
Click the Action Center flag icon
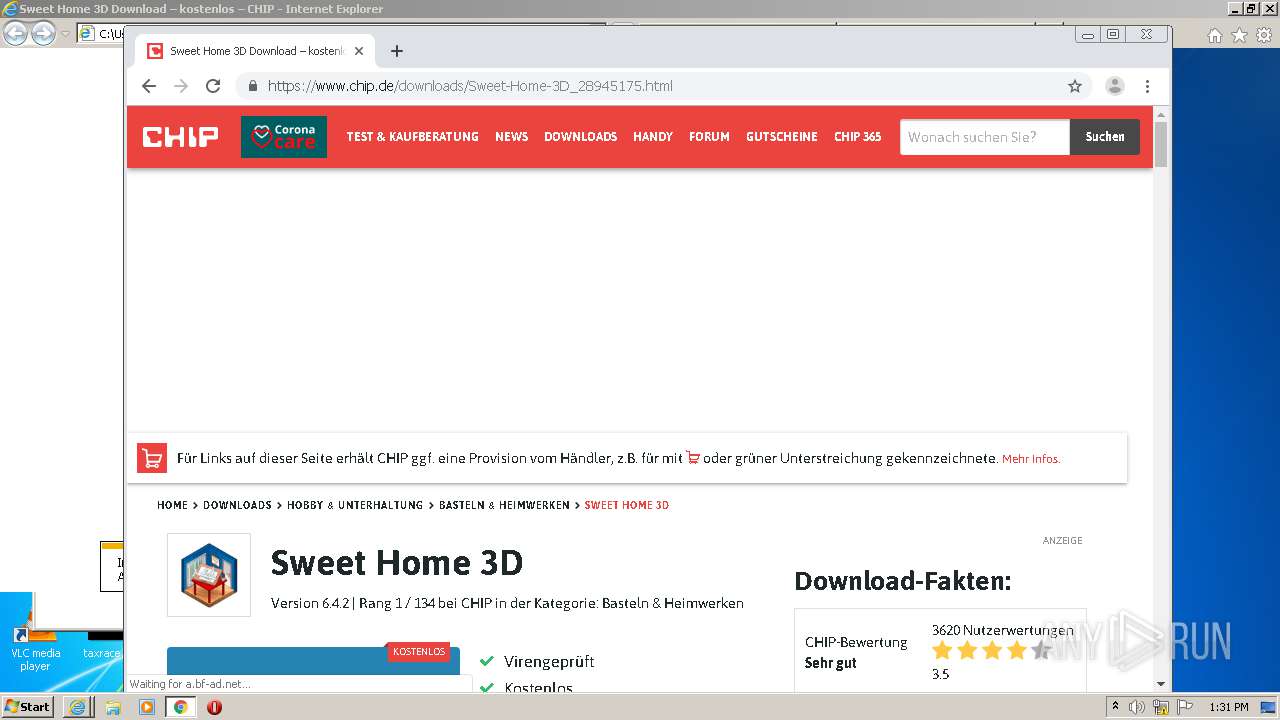1185,707
